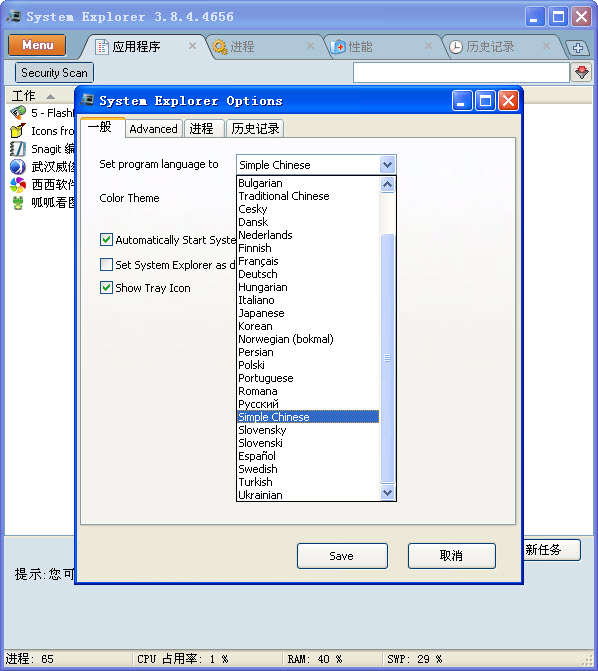The width and height of the screenshot is (598, 671).
Task: Click language list scroll down arrow
Action: 387,493
